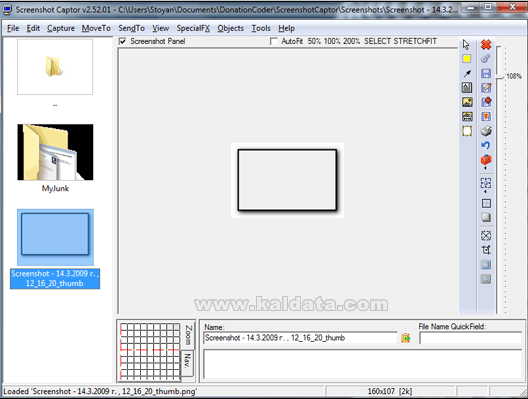The width and height of the screenshot is (528, 399).
Task: Open the Help menu
Action: coord(287,28)
